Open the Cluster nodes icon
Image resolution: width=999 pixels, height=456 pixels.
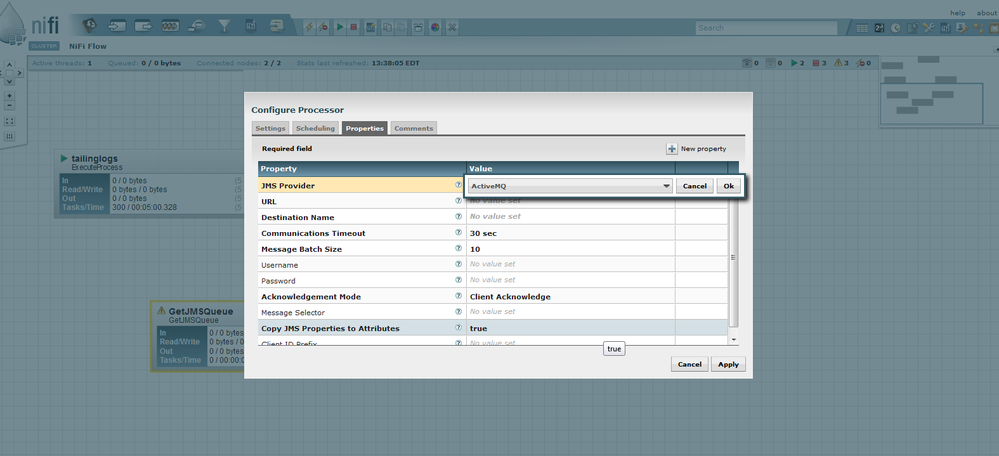click(979, 28)
